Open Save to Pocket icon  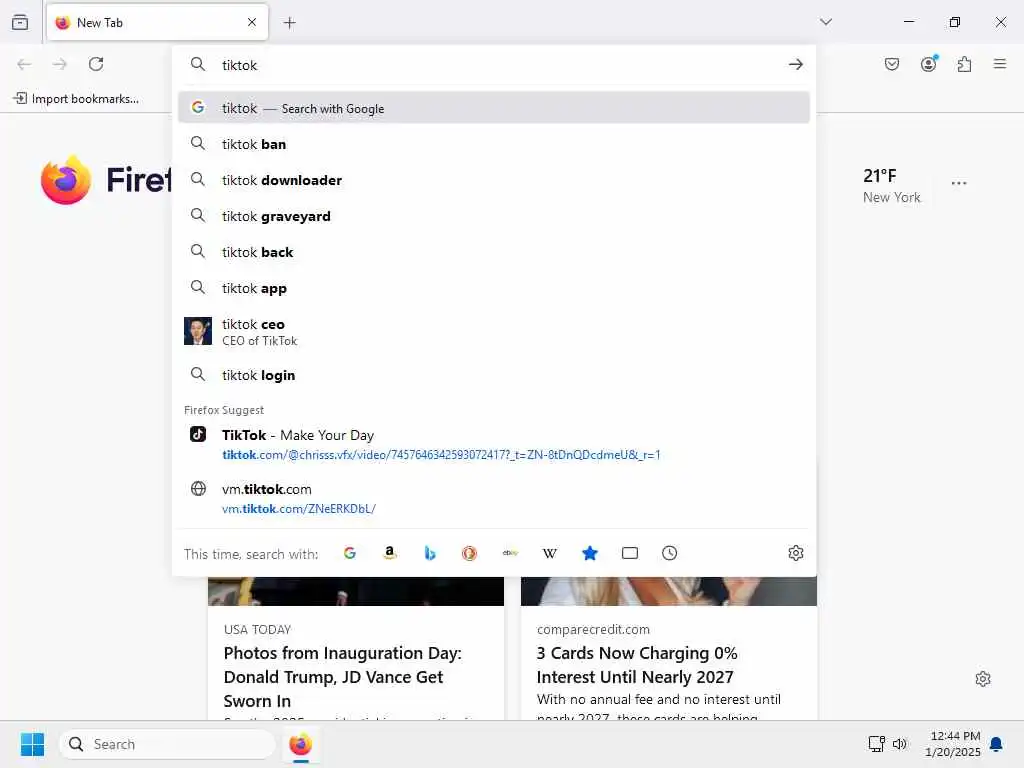click(892, 64)
